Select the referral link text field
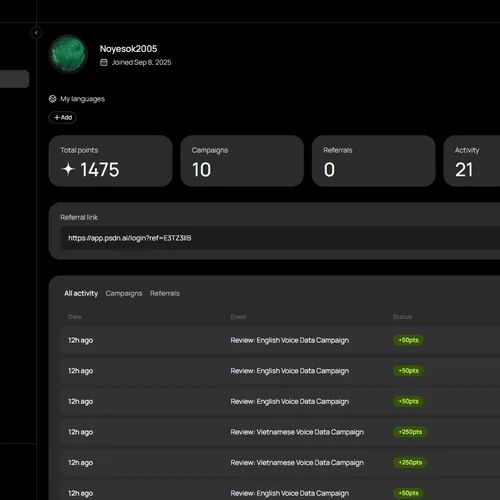The image size is (500, 500). coord(280,238)
